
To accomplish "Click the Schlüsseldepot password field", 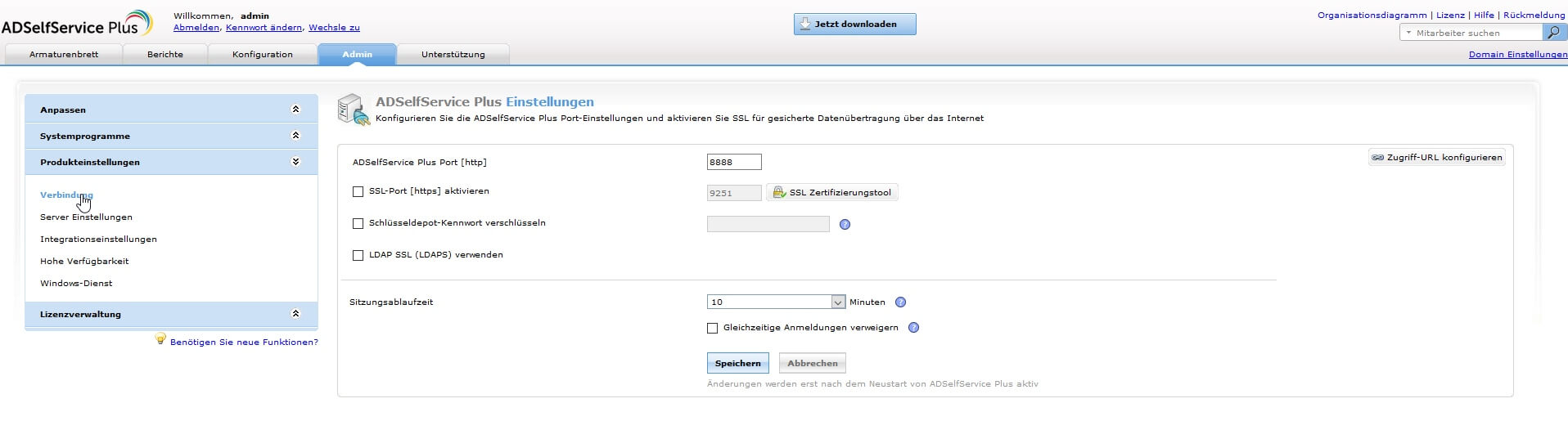I will click(x=768, y=224).
